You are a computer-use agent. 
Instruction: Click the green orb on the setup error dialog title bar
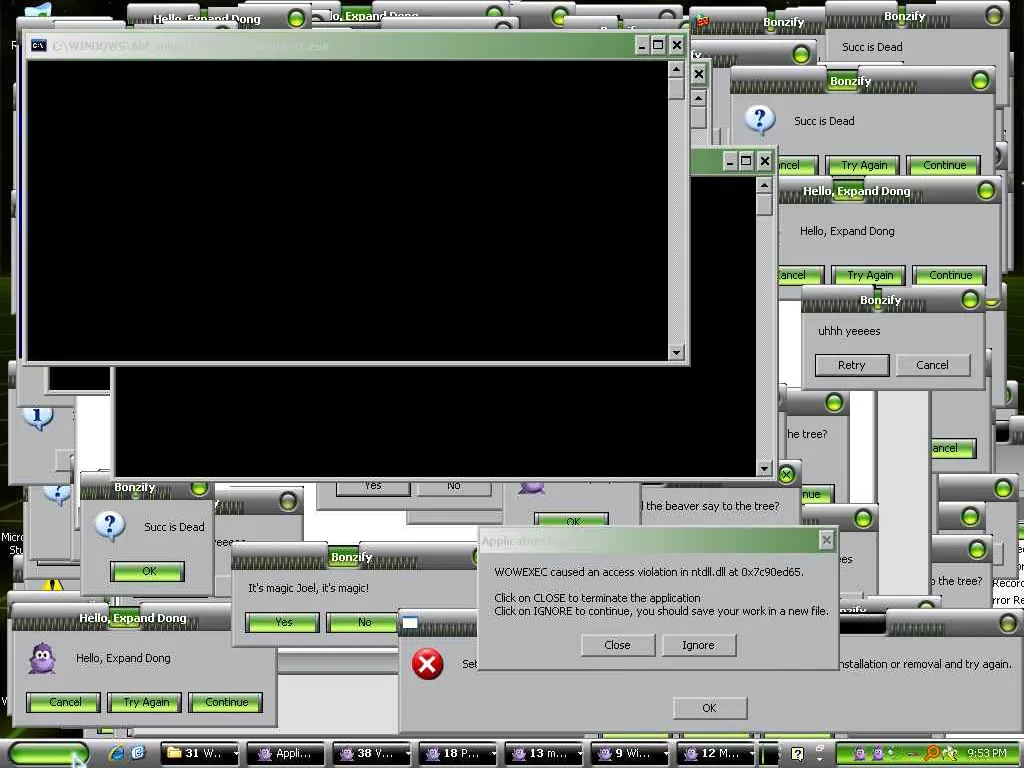(1008, 624)
